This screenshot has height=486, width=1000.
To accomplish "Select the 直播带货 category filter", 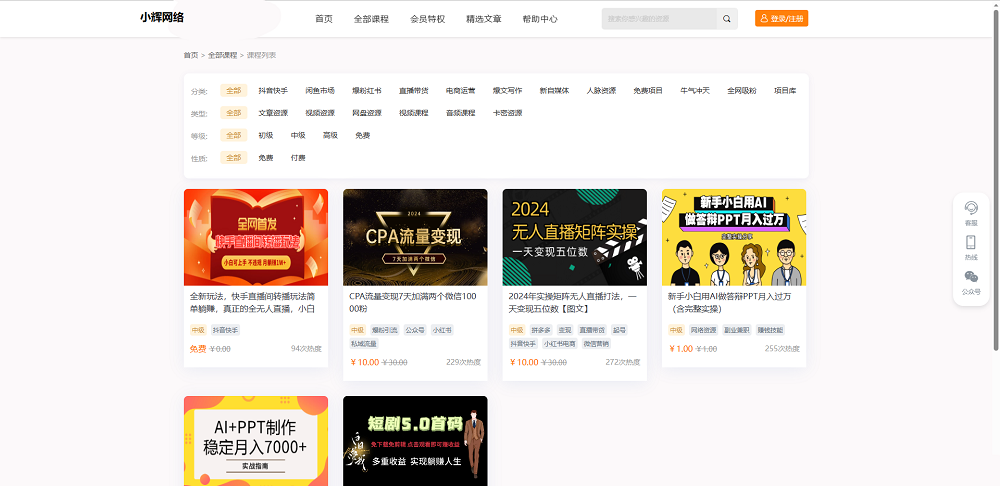I will (x=413, y=91).
